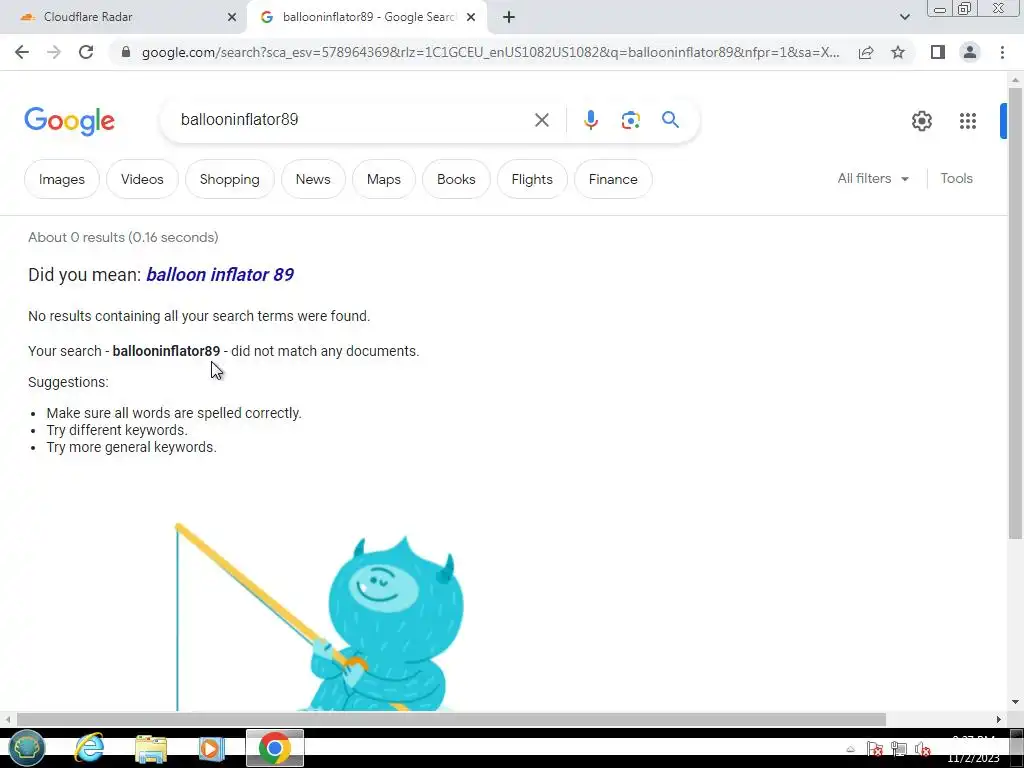Bookmark this tab with the star icon

(898, 52)
